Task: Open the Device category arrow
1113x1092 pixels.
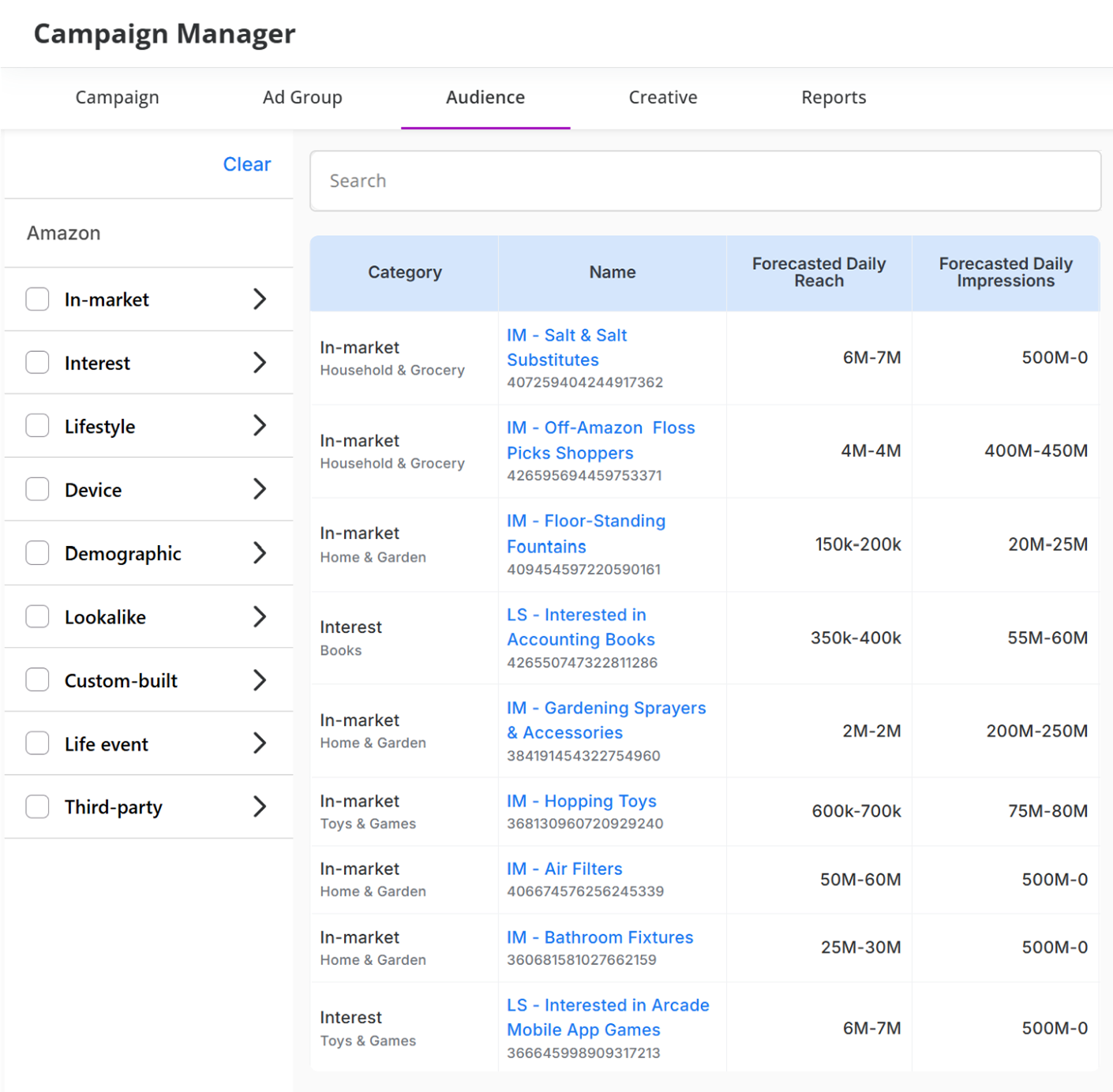Action: (x=260, y=489)
